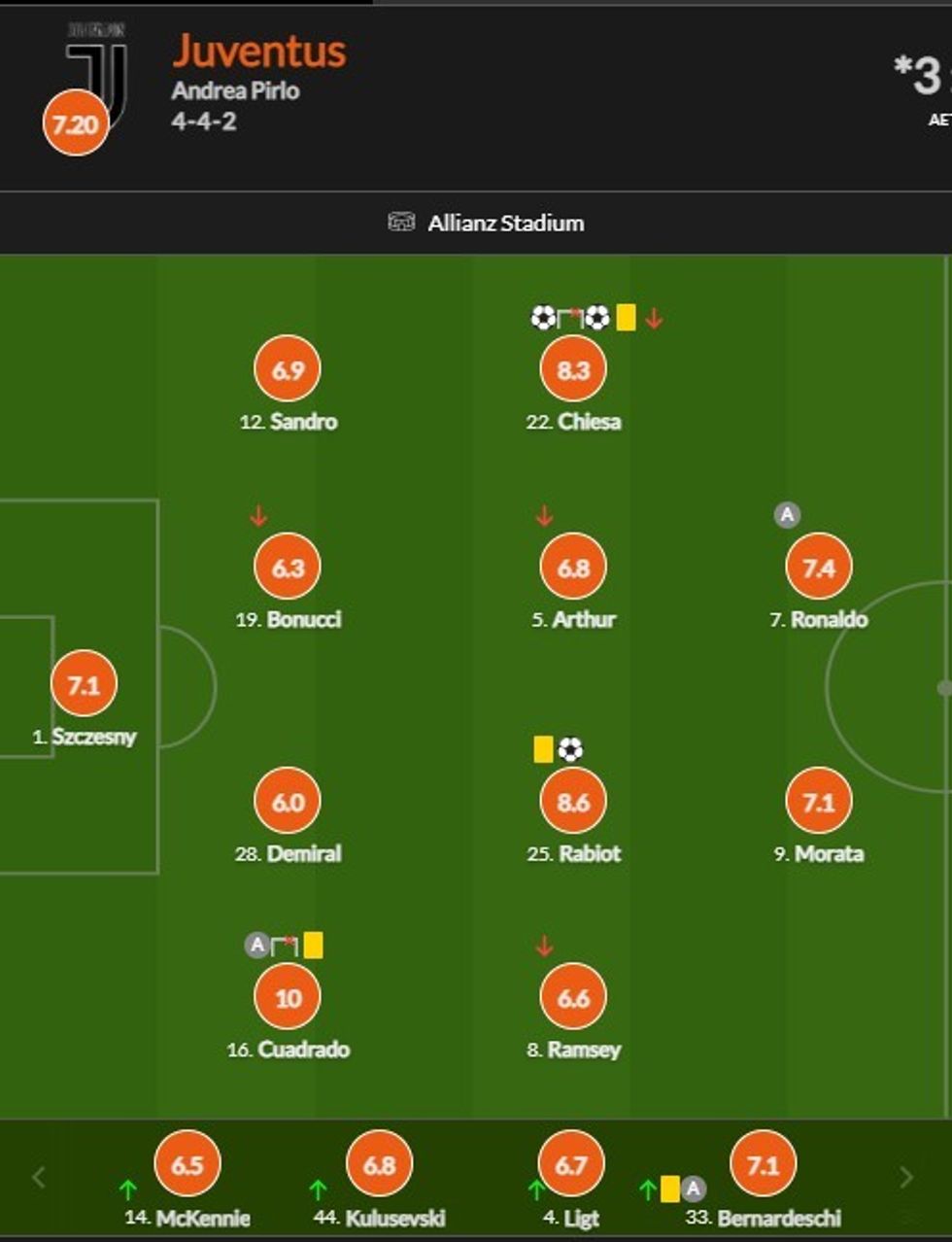
Task: Select Szczesny's 7.1 rating circle
Action: [84, 684]
